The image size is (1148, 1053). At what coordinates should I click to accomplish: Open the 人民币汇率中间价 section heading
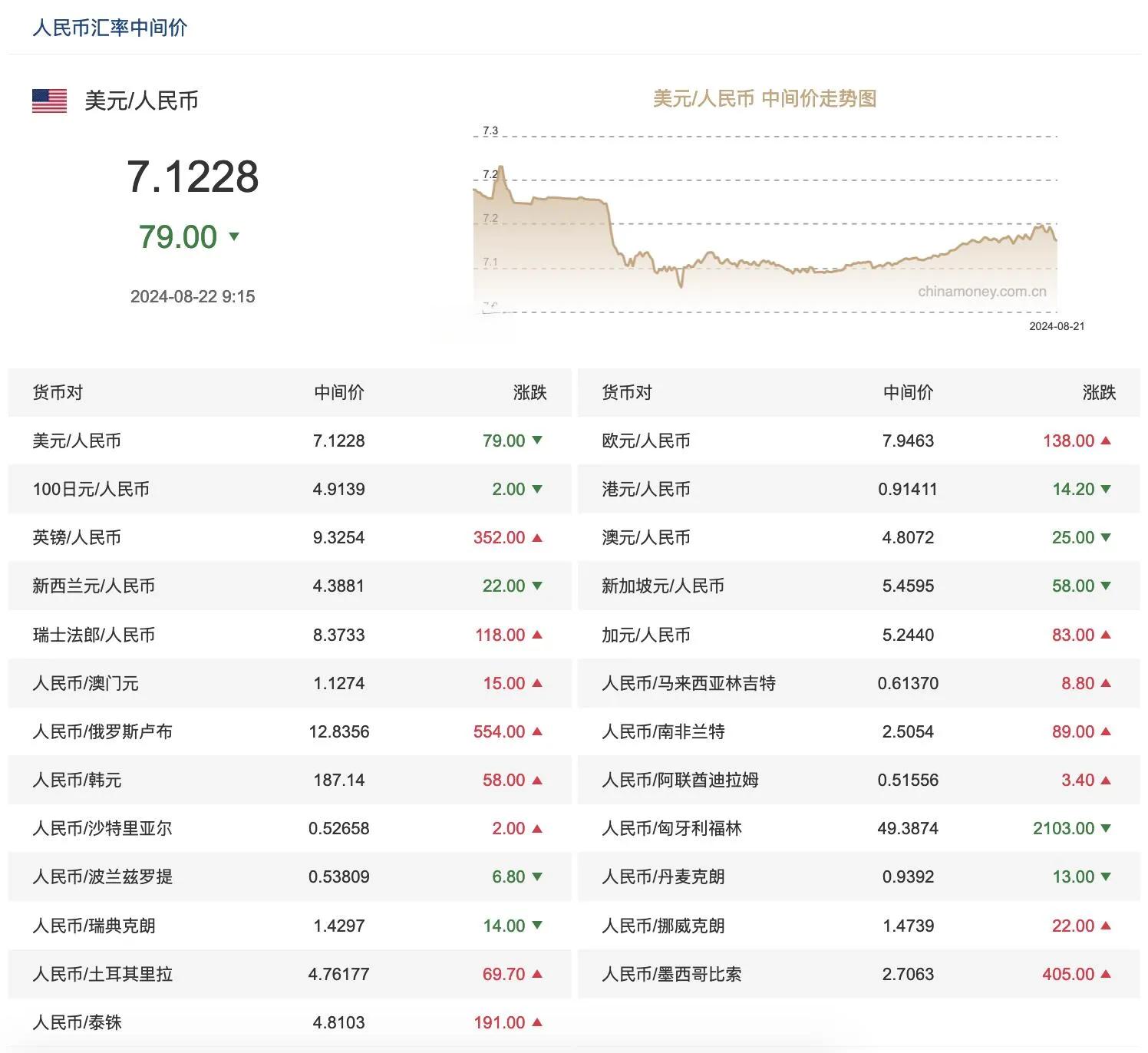coord(110,28)
